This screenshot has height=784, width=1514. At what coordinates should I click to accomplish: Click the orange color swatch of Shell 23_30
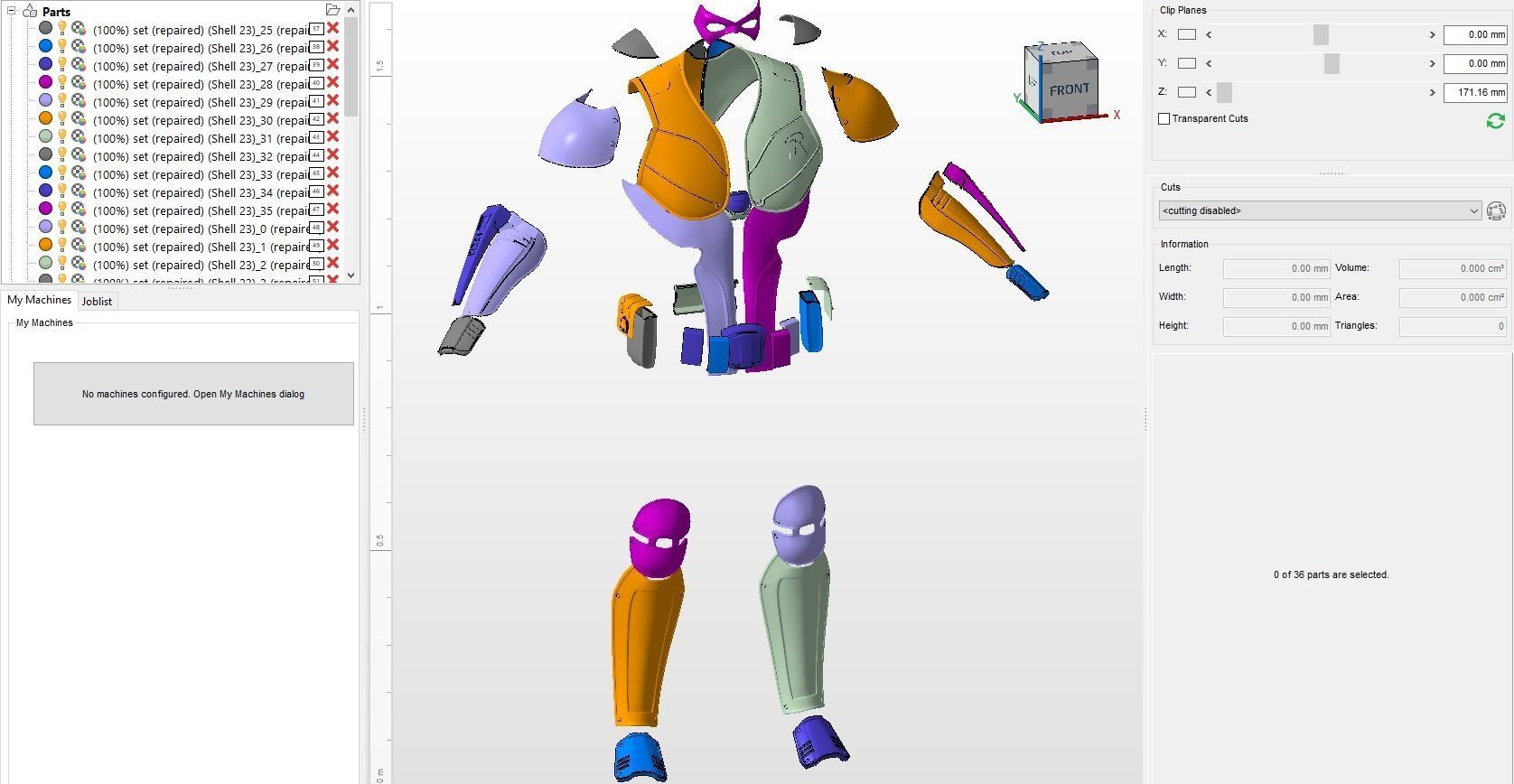45,119
